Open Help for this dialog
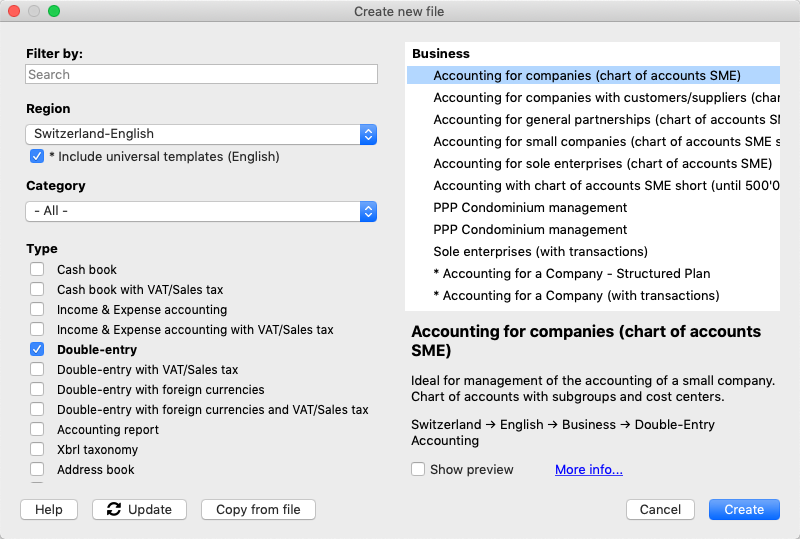The width and height of the screenshot is (800, 539). pyautogui.click(x=49, y=510)
